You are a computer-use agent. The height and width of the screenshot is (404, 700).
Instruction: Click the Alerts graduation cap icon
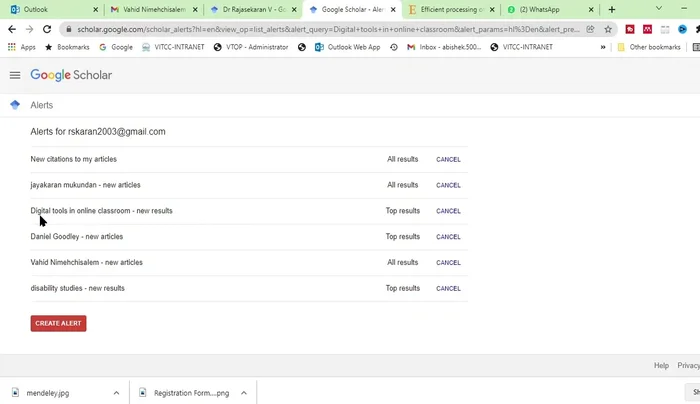tap(15, 105)
